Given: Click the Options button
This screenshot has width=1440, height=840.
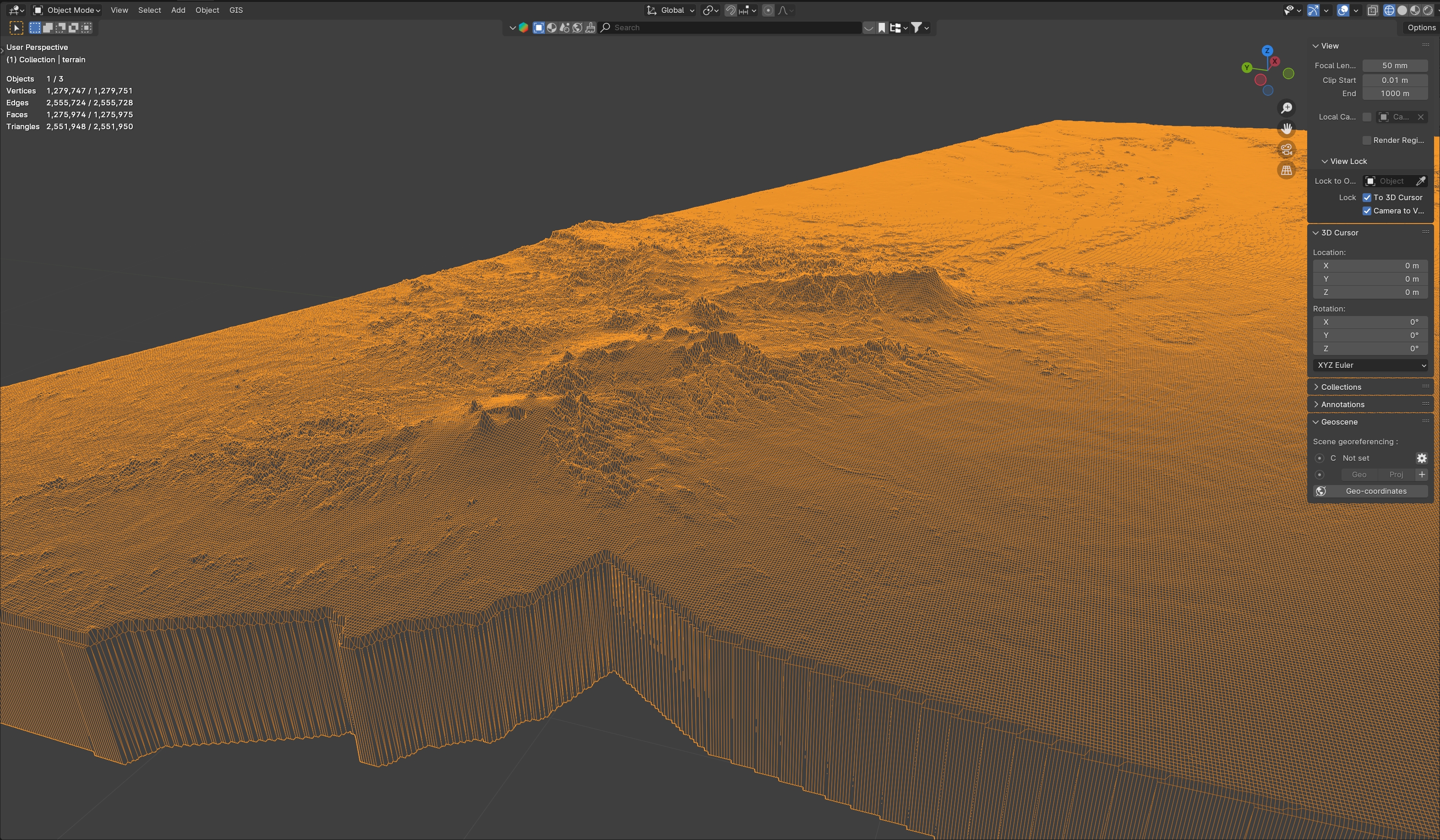Looking at the screenshot, I should coord(1421,27).
